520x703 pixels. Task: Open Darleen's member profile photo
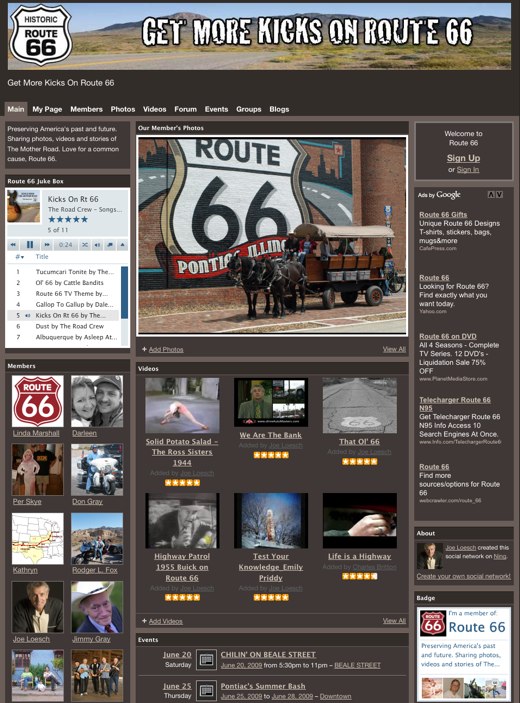coord(97,401)
